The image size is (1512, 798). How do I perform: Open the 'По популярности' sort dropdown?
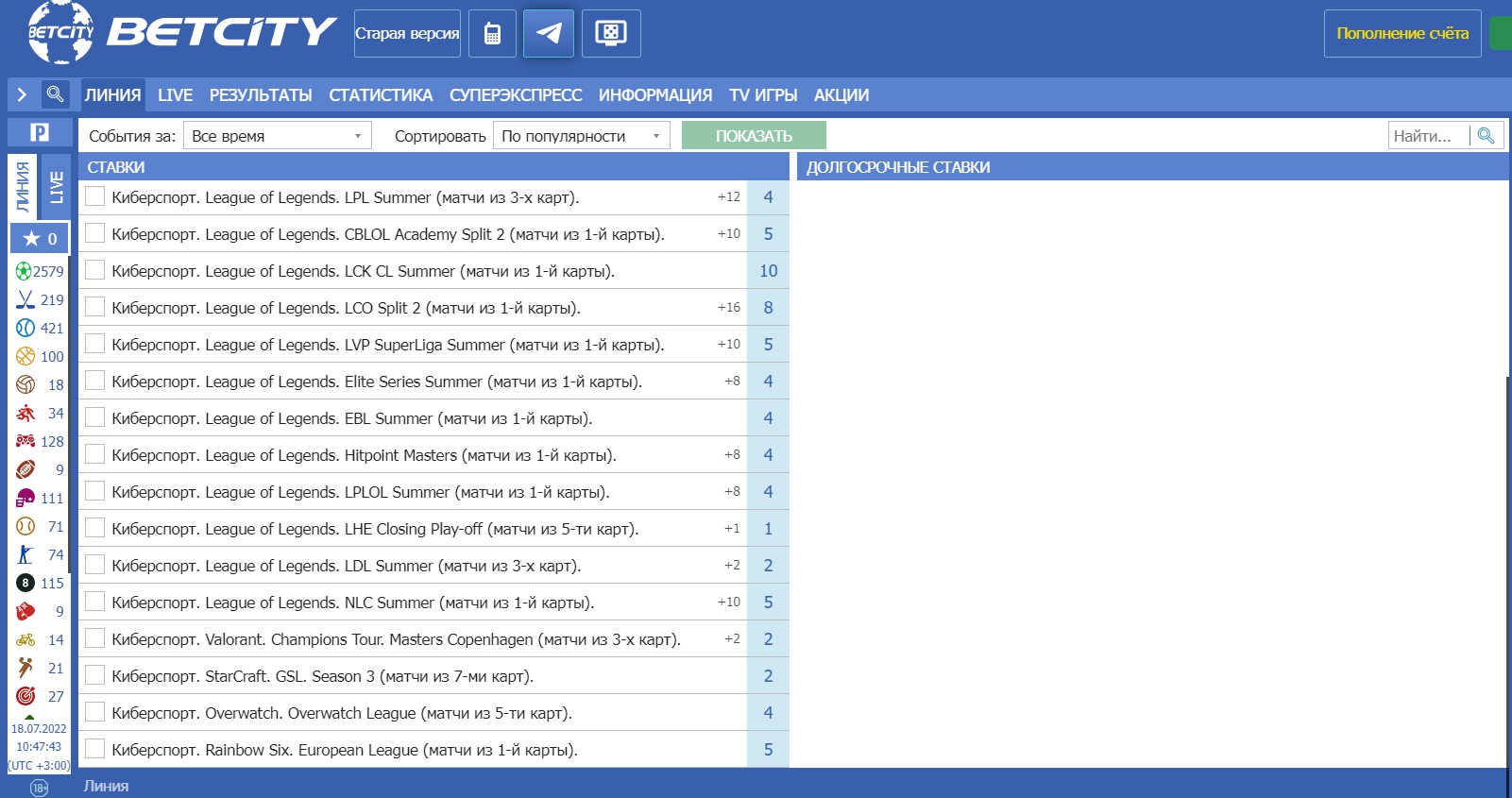581,136
